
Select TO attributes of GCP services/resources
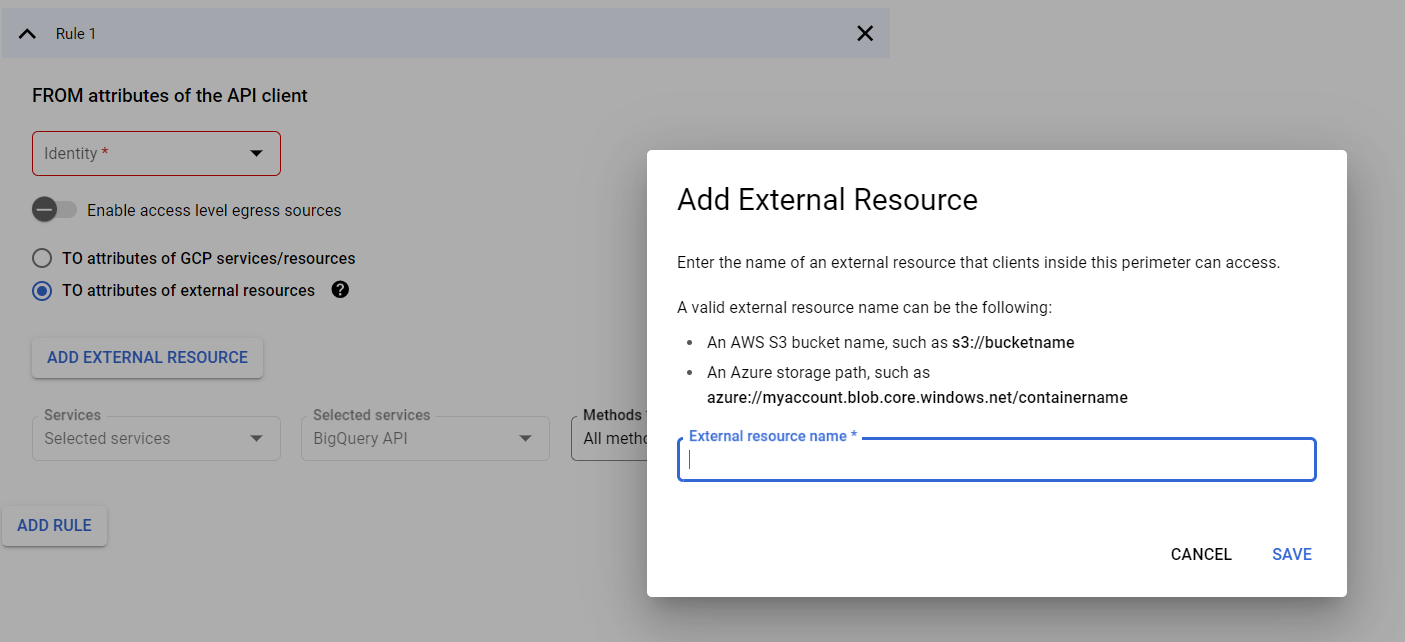(x=42, y=258)
